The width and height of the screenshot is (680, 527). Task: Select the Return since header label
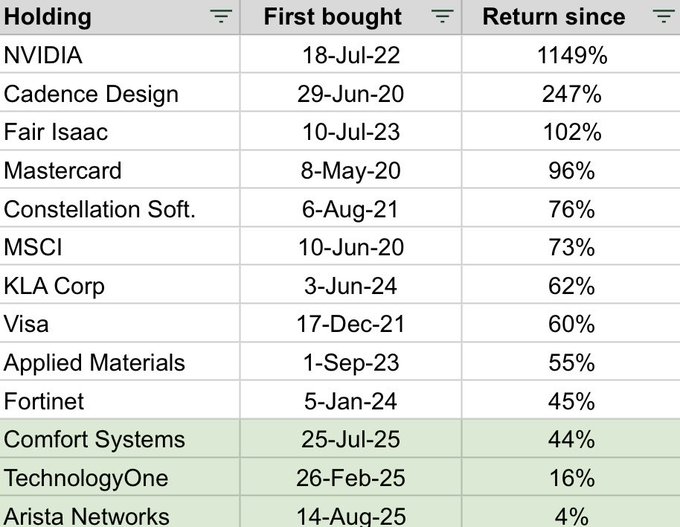[554, 17]
